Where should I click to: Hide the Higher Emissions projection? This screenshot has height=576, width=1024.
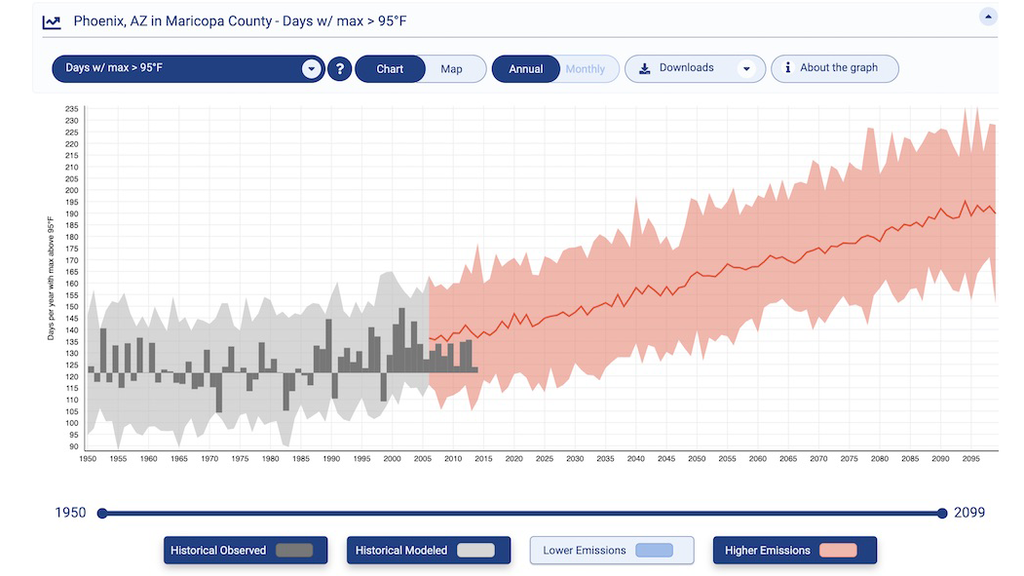coord(794,549)
